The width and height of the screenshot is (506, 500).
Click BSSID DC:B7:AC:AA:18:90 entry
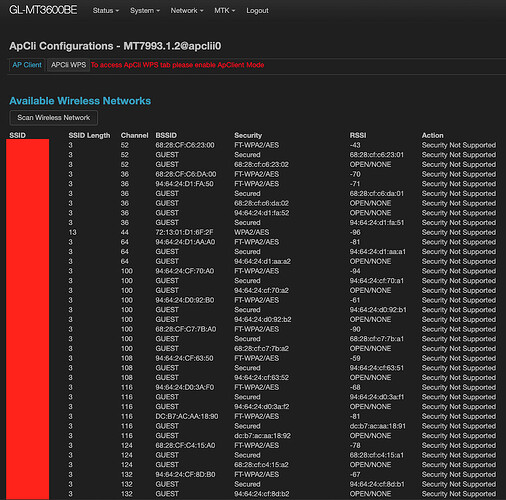(187, 416)
